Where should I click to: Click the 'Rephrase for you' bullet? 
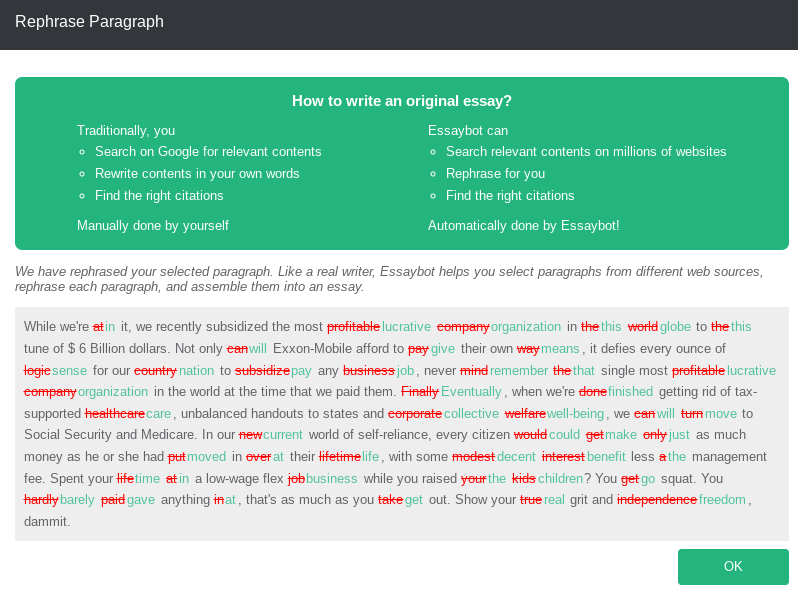click(x=495, y=174)
